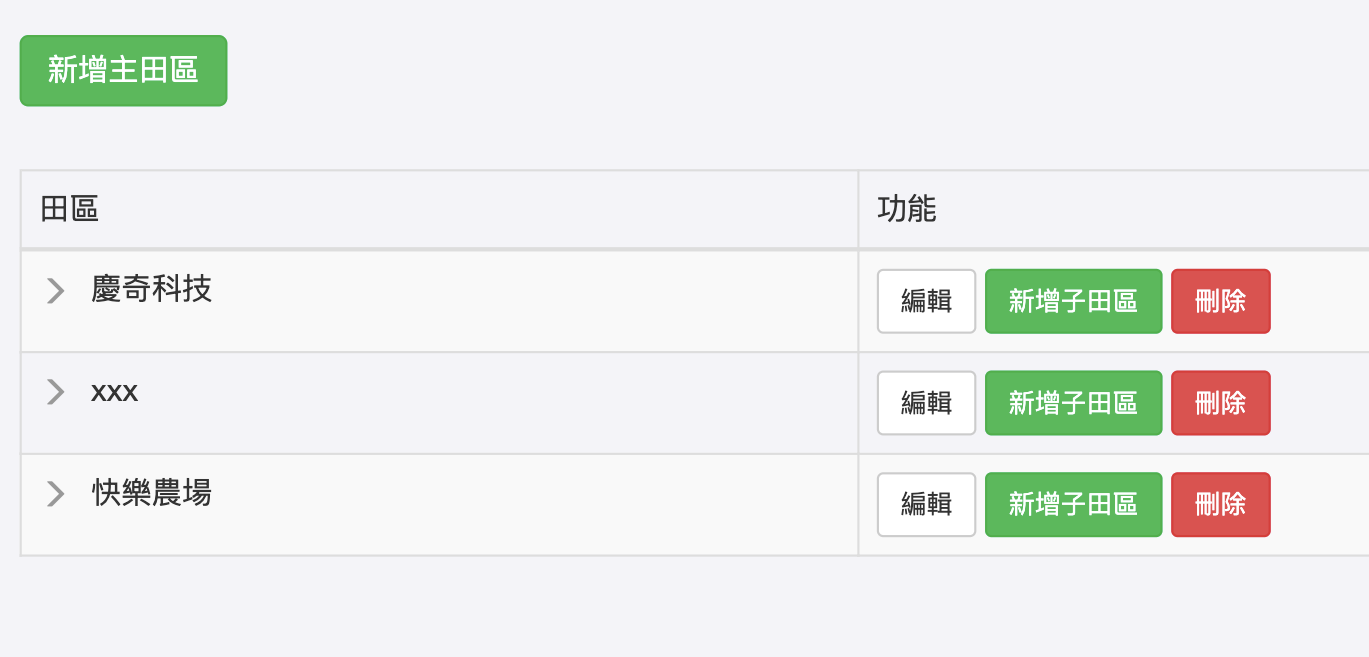Open 編輯 for 快樂農場
Screen dimensions: 1369x657
[926, 504]
